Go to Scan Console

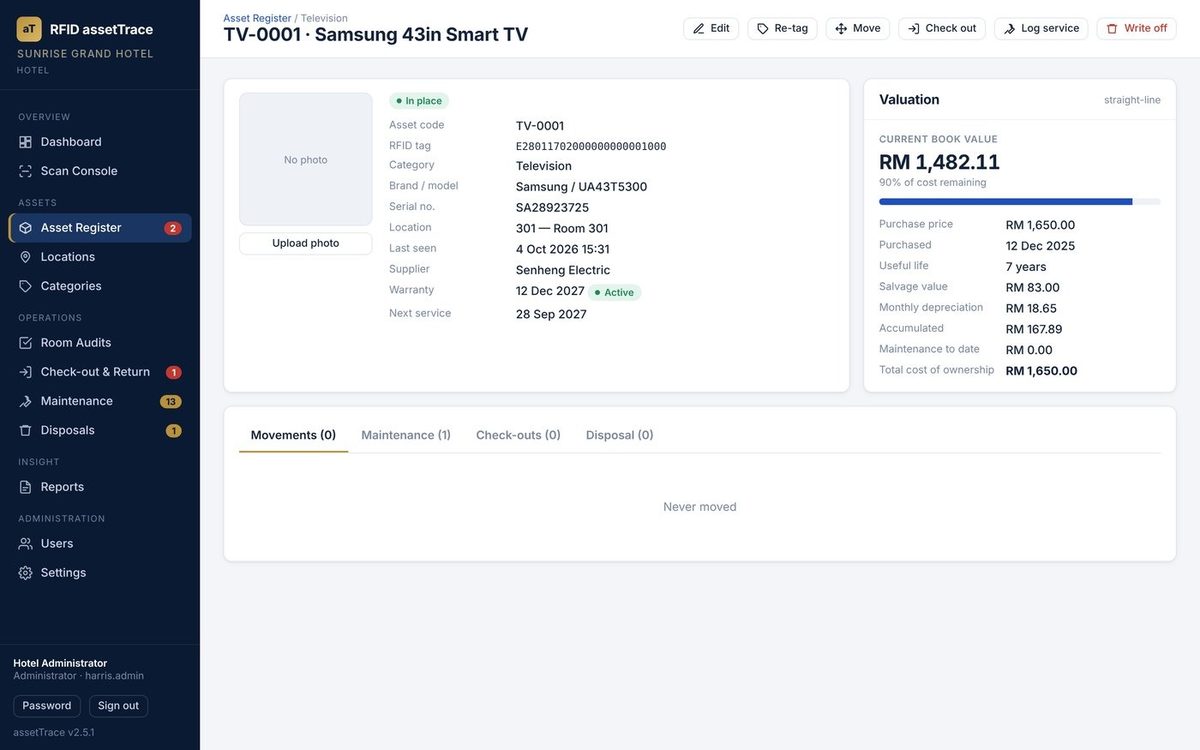pyautogui.click(x=100, y=171)
